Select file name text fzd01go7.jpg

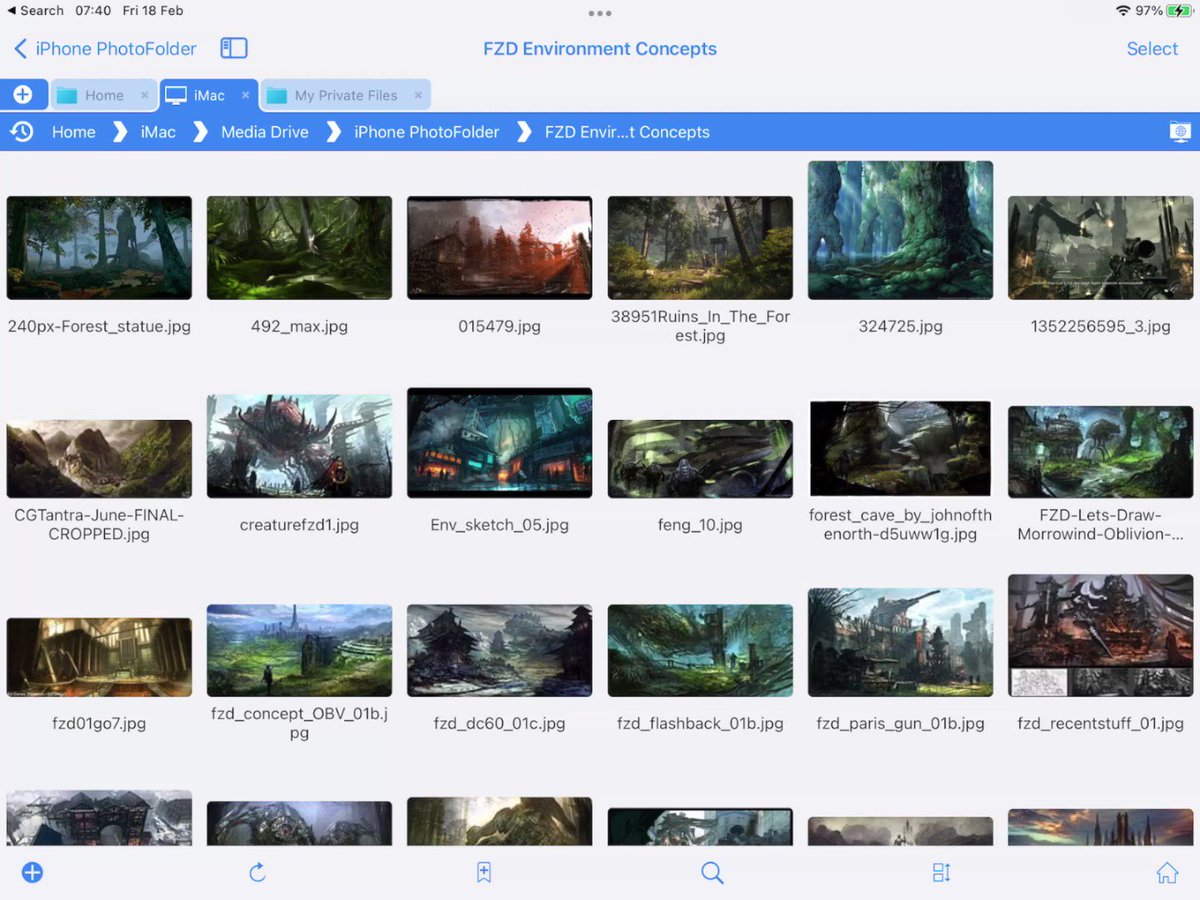[x=99, y=724]
